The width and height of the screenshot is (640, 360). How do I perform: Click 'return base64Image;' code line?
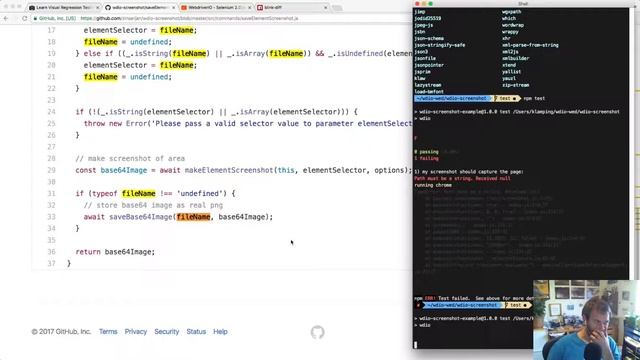115,252
